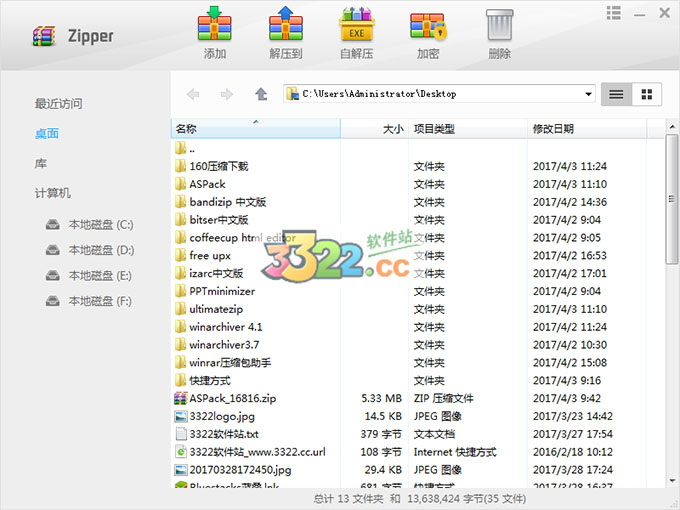The width and height of the screenshot is (680, 510).
Task: Select the 快捷方式 folder
Action: tap(417, 380)
